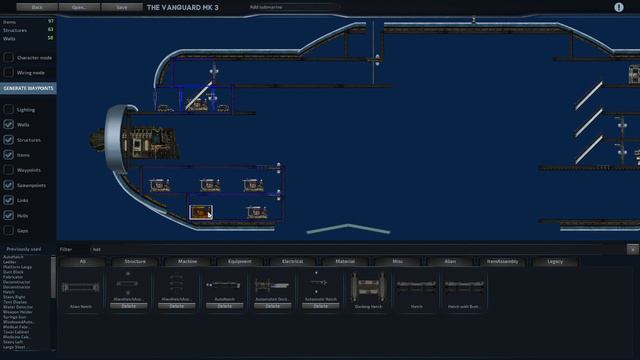Select the highlighted orange cabinet in the lower hull
This screenshot has height=360, width=640.
(x=200, y=212)
